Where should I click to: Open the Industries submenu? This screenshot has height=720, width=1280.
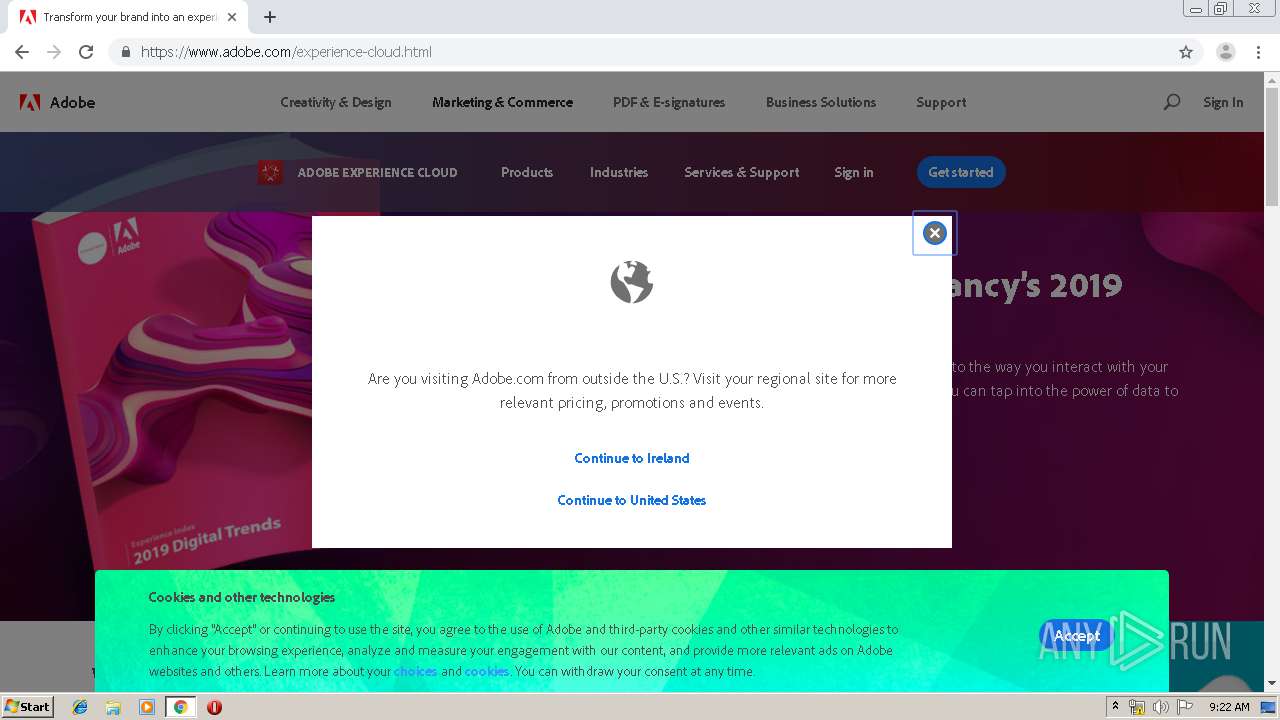coord(619,172)
